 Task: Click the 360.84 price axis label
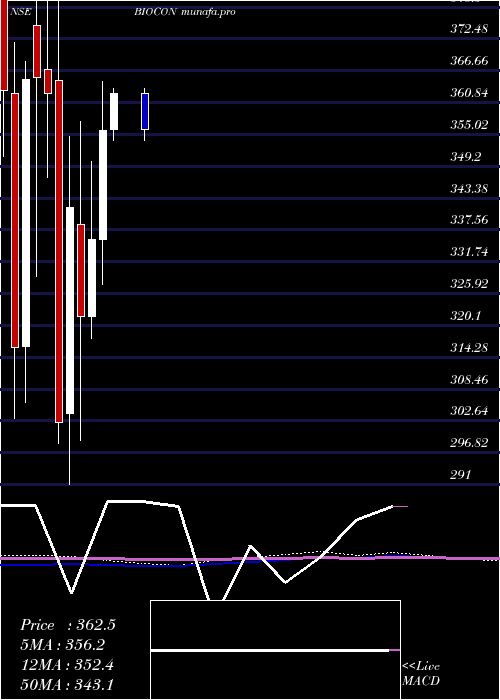[x=469, y=93]
